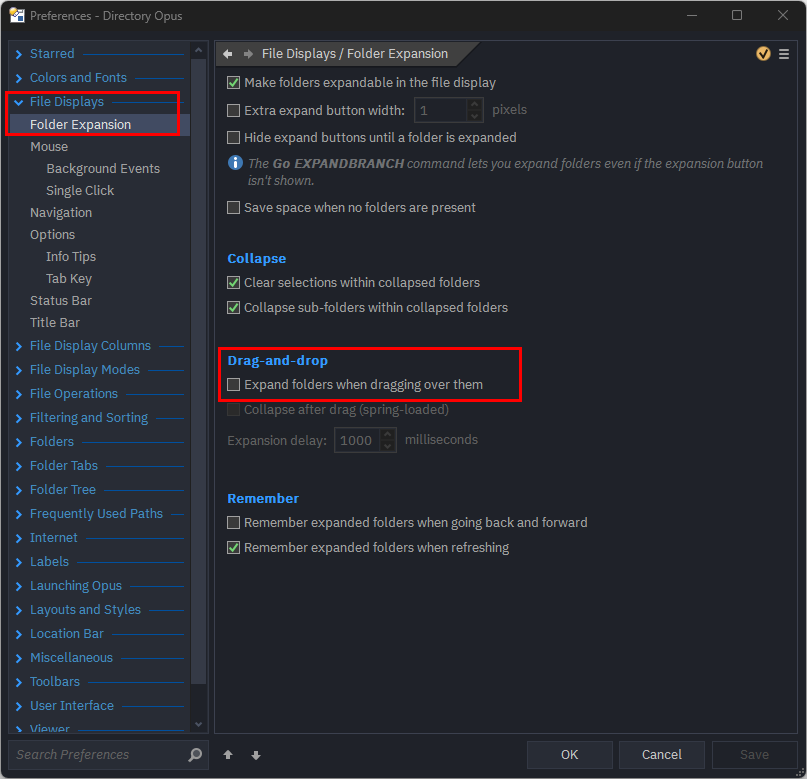Expand the Toolbars chevron
This screenshot has height=779, width=807.
point(19,682)
